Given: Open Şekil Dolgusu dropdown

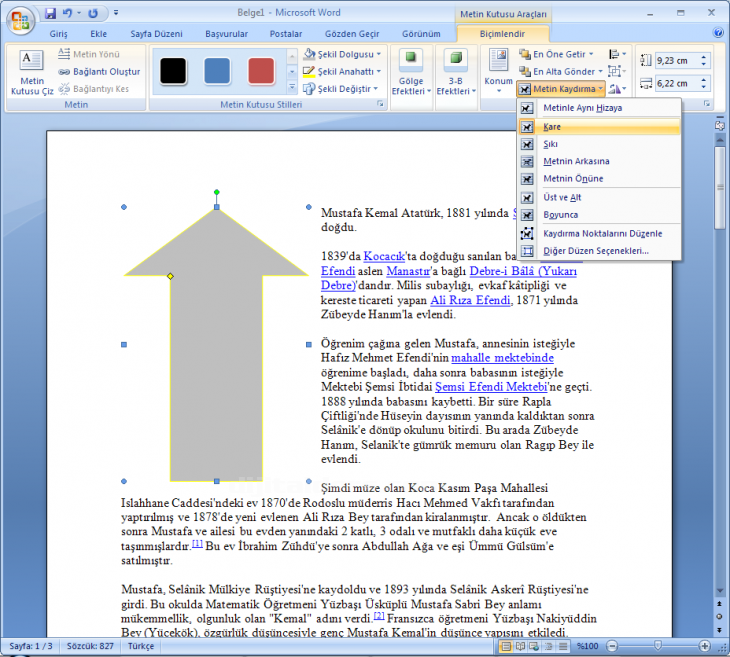Looking at the screenshot, I should pyautogui.click(x=342, y=54).
